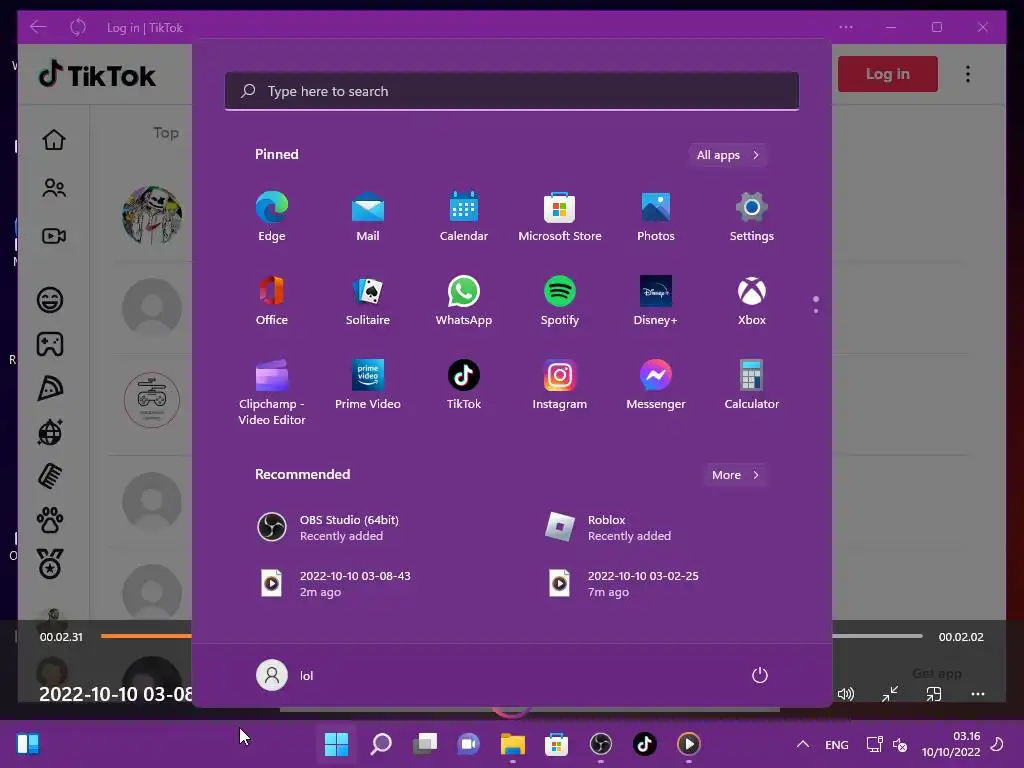The height and width of the screenshot is (768, 1024).
Task: Click the search box in Start menu
Action: click(x=512, y=91)
